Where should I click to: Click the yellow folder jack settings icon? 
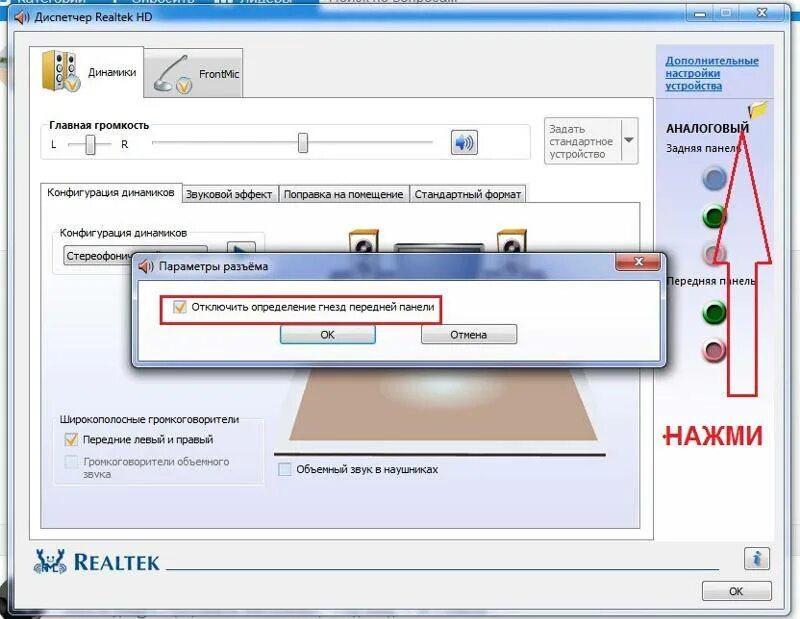tap(758, 109)
